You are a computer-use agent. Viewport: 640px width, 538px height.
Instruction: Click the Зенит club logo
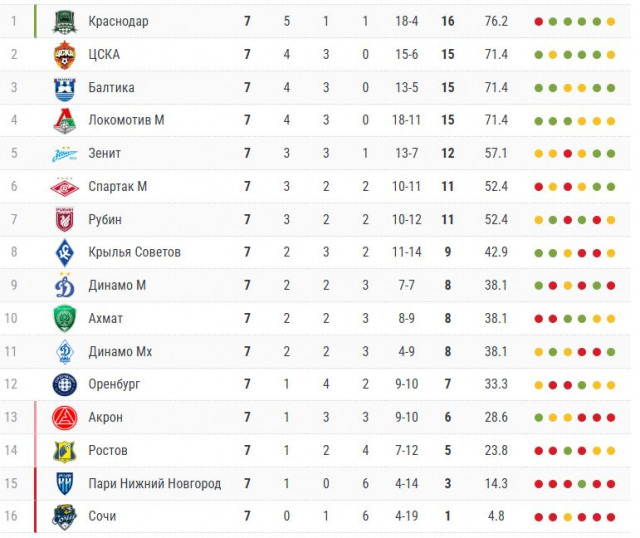(x=65, y=154)
